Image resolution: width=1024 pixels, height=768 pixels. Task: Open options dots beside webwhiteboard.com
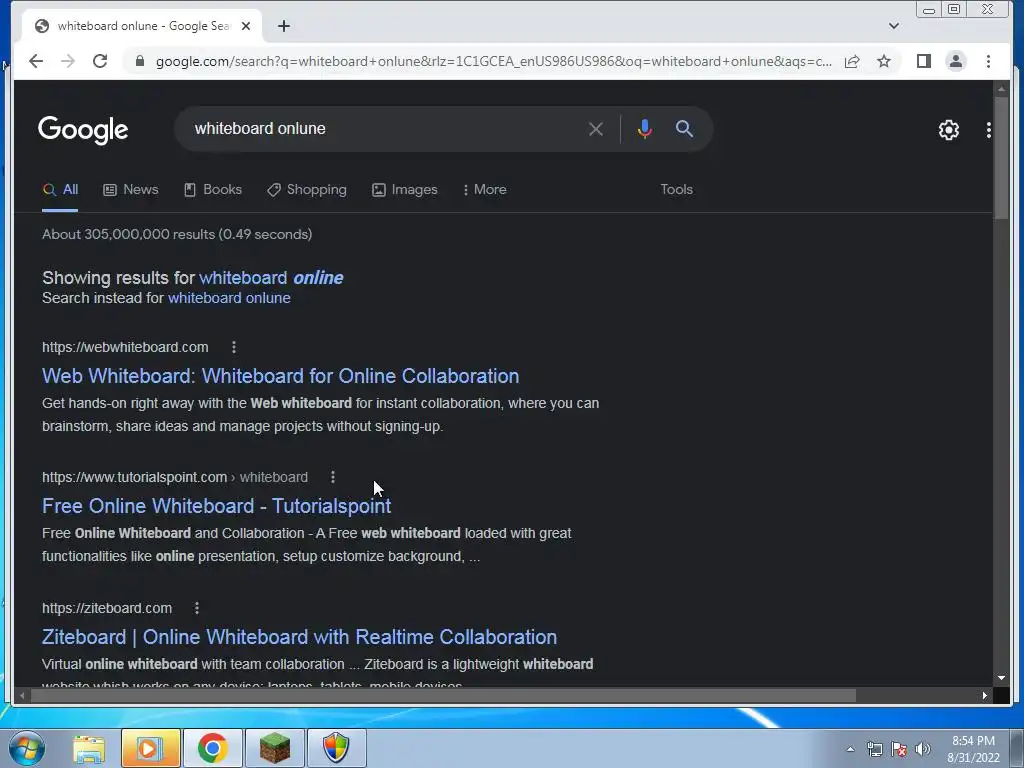click(x=234, y=347)
